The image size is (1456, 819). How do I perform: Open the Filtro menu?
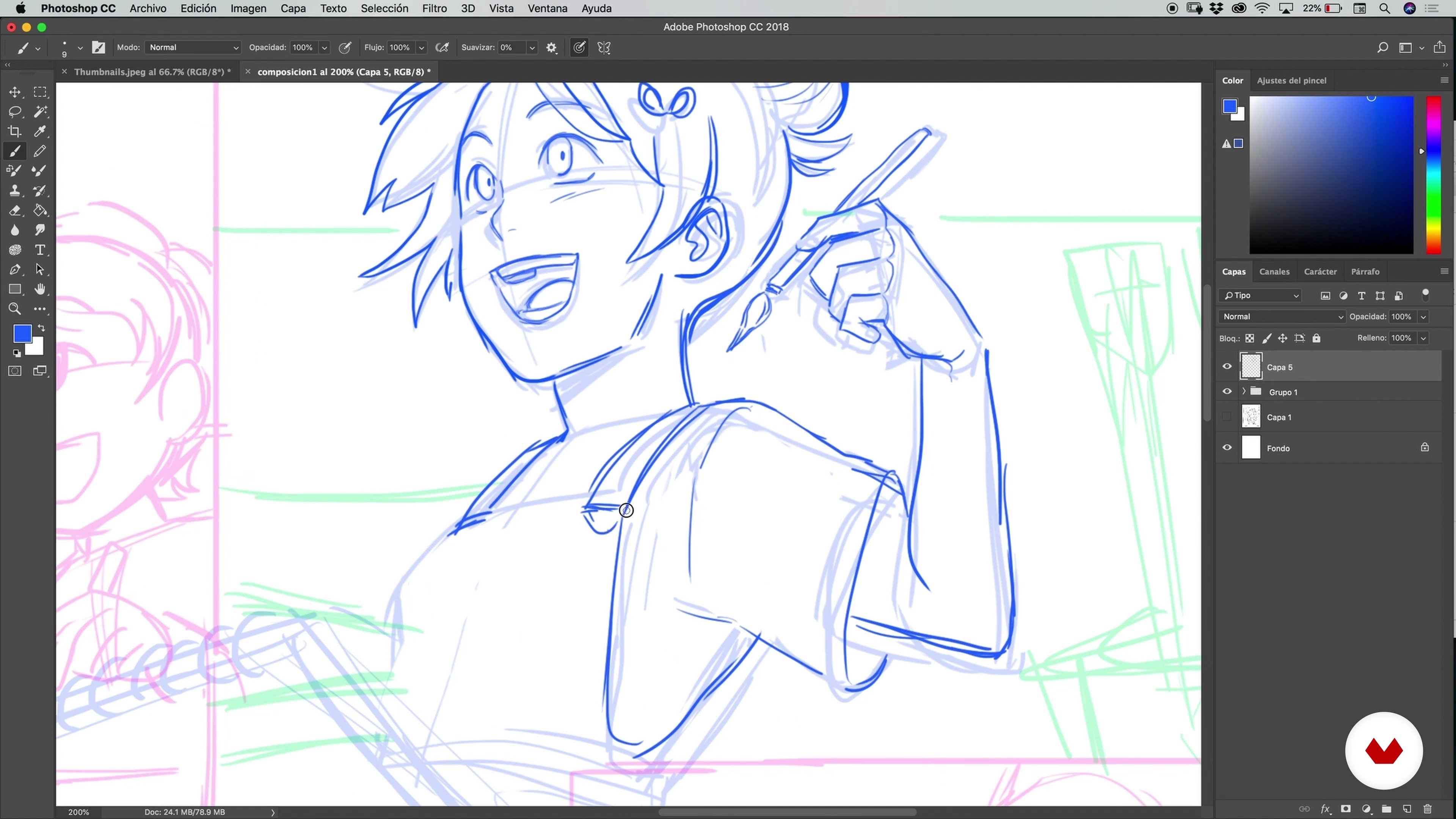[434, 8]
